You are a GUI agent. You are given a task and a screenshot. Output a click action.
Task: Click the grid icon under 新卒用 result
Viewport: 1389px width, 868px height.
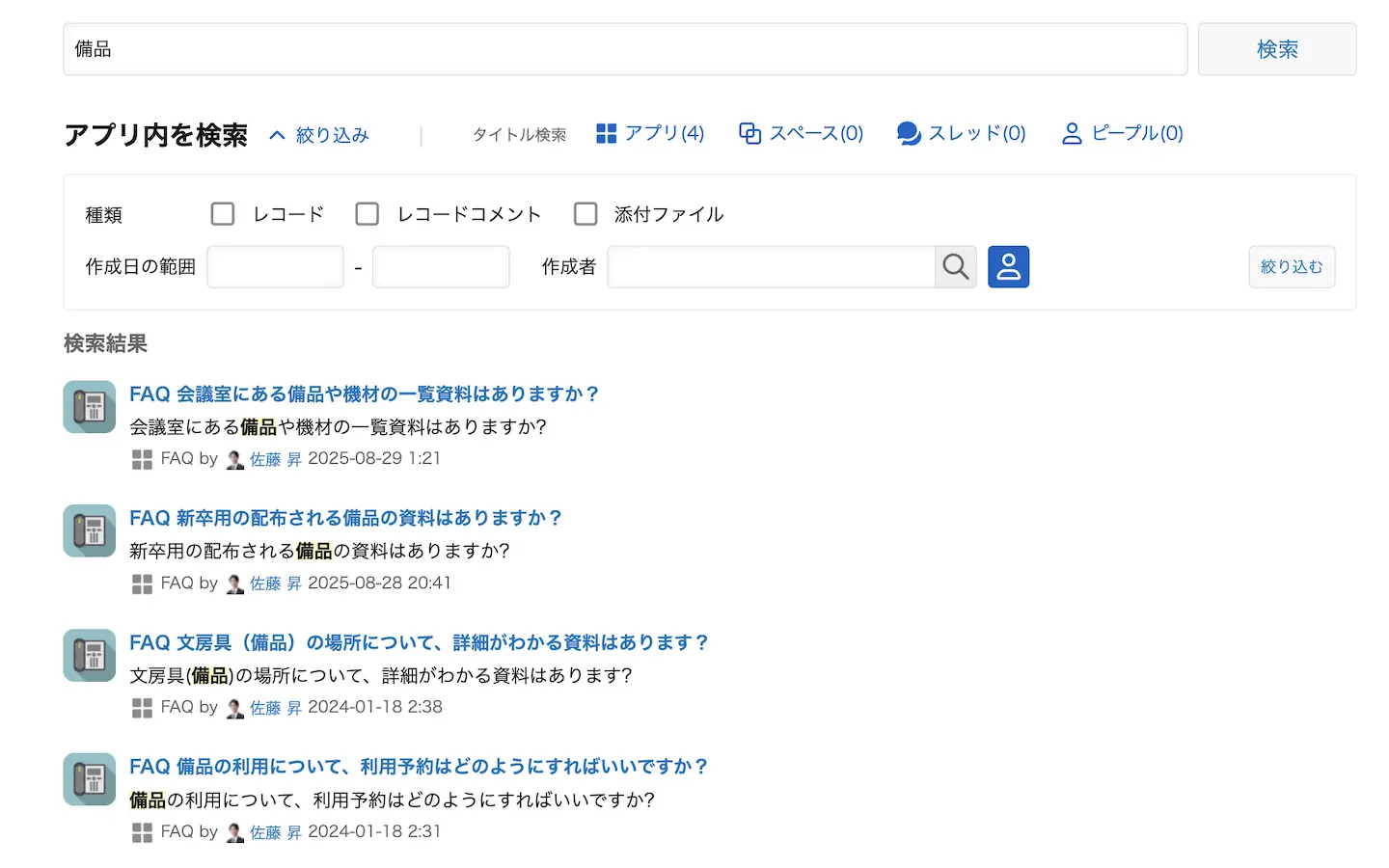pyautogui.click(x=142, y=584)
